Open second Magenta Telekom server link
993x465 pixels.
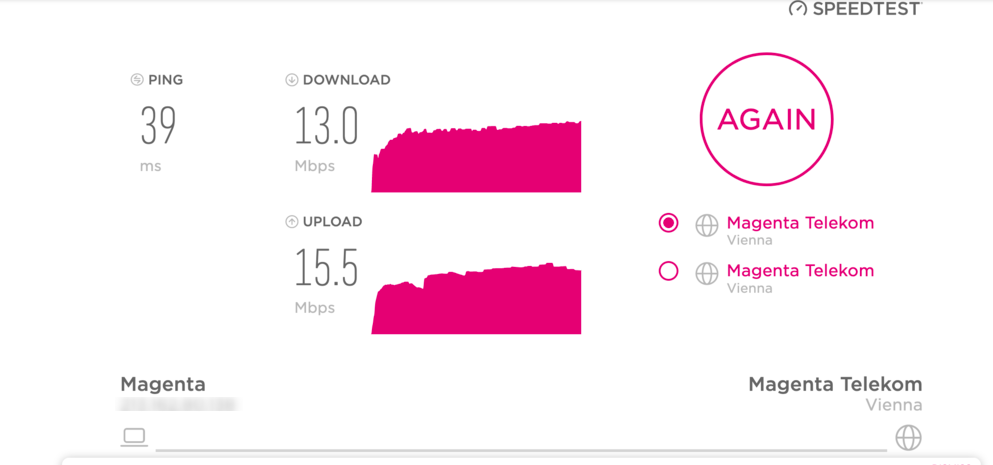click(800, 271)
